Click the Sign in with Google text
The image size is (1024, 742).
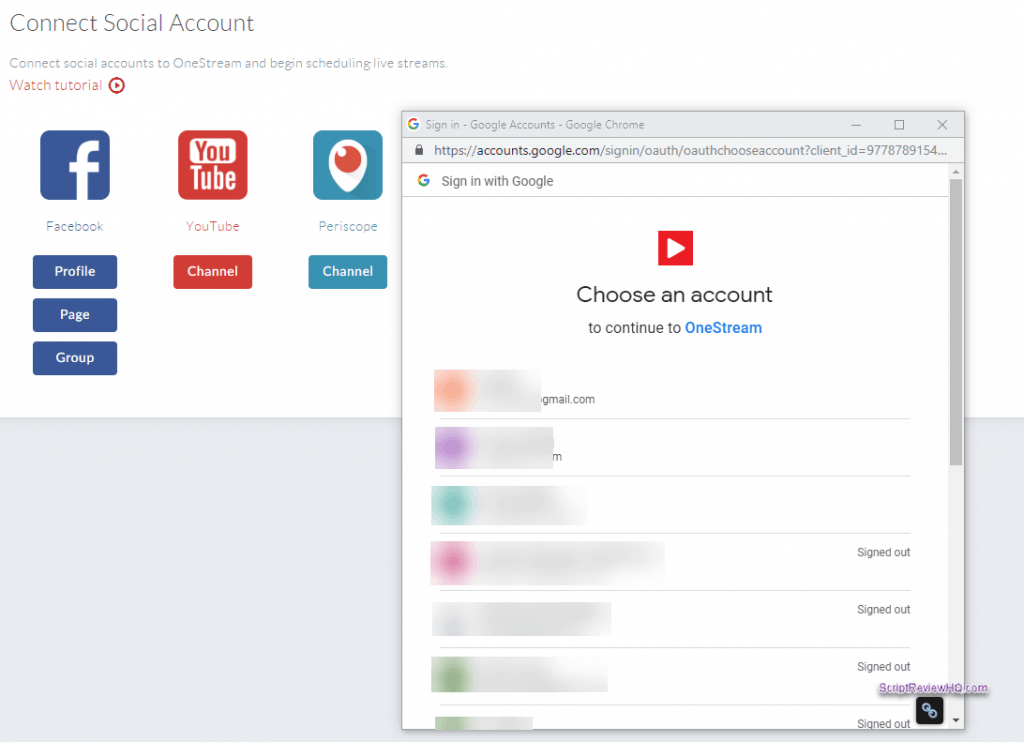coord(497,181)
